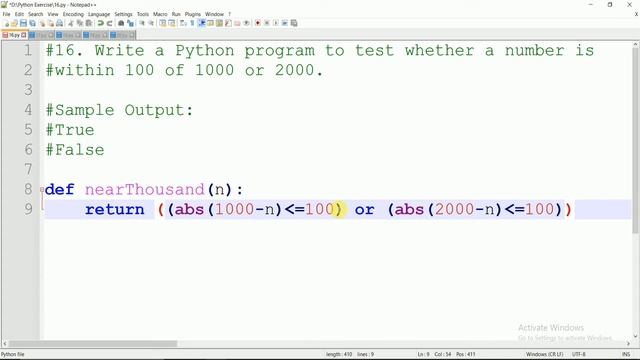Toggle file monitoring eye icon
640x360 pixels.
click(x=246, y=23)
